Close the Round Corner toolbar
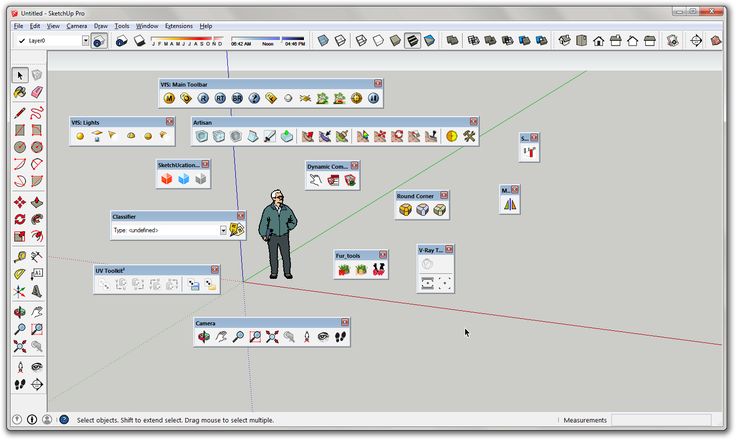The height and width of the screenshot is (440, 736). click(444, 195)
